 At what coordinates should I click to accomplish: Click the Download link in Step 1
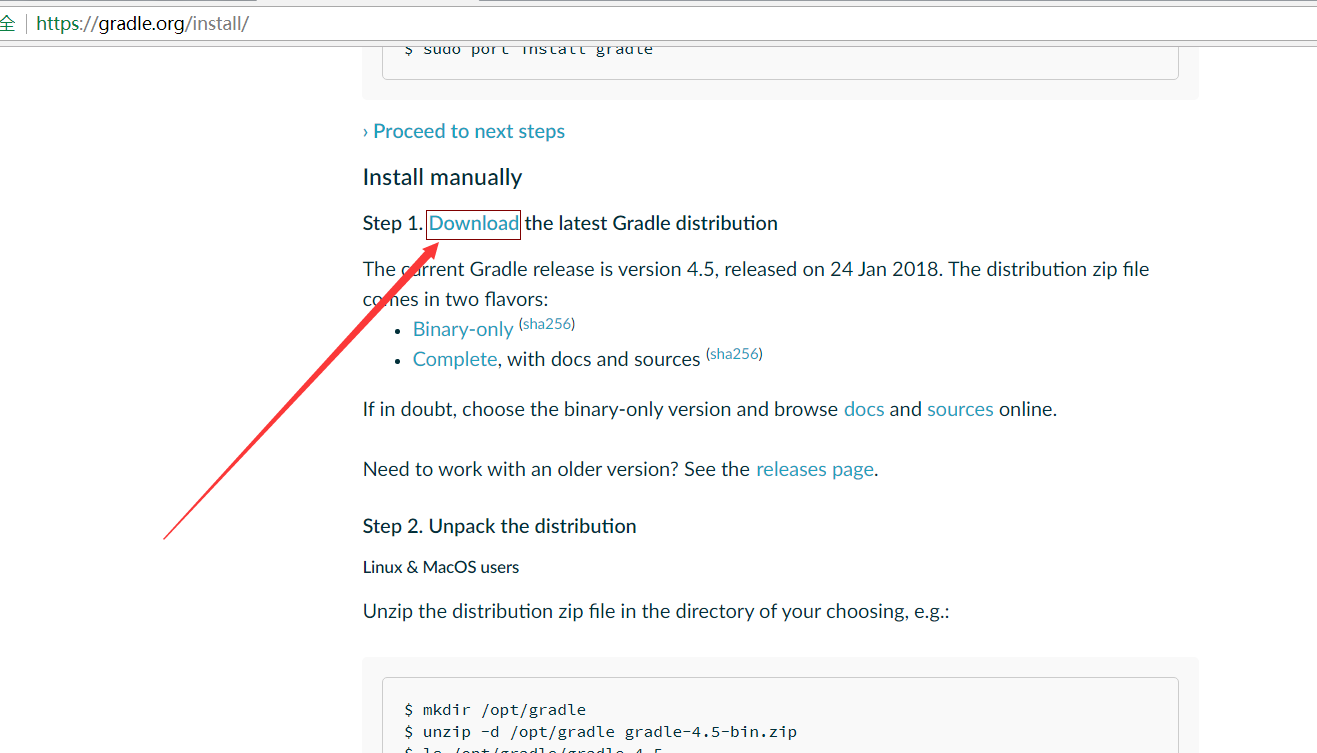point(474,223)
